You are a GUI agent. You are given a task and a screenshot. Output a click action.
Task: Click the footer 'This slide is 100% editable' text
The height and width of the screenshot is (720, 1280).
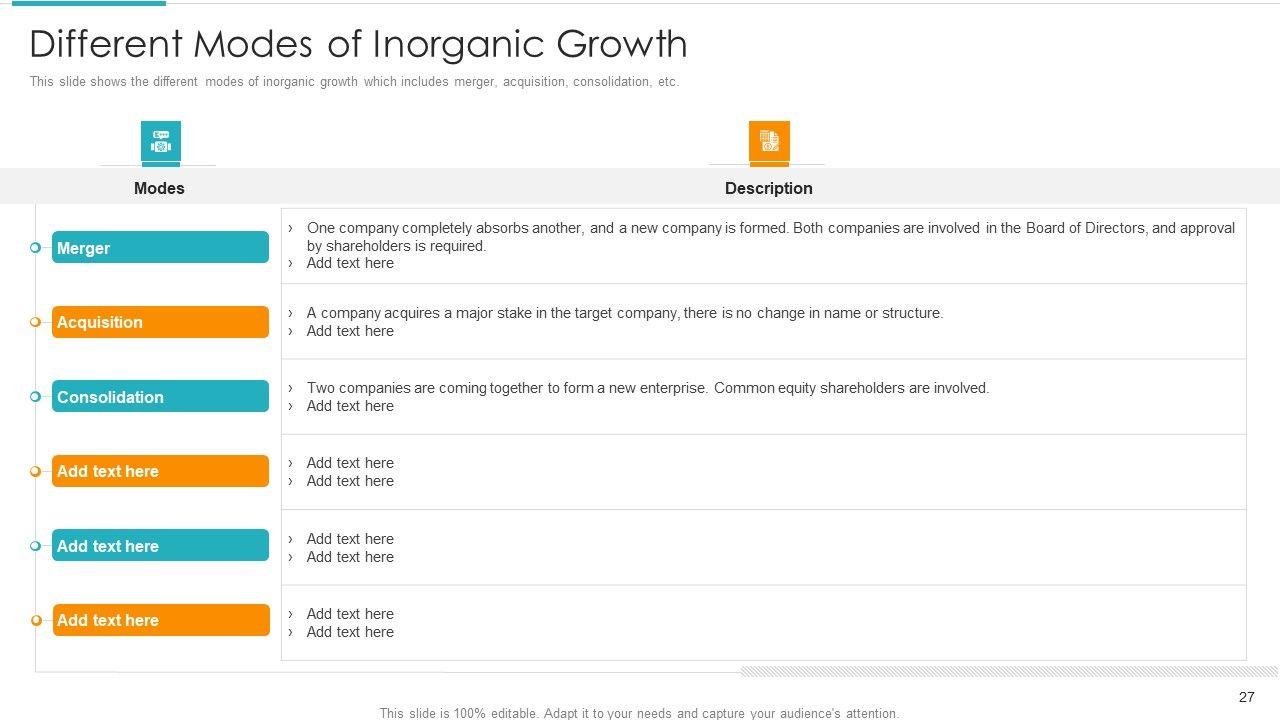tap(639, 713)
